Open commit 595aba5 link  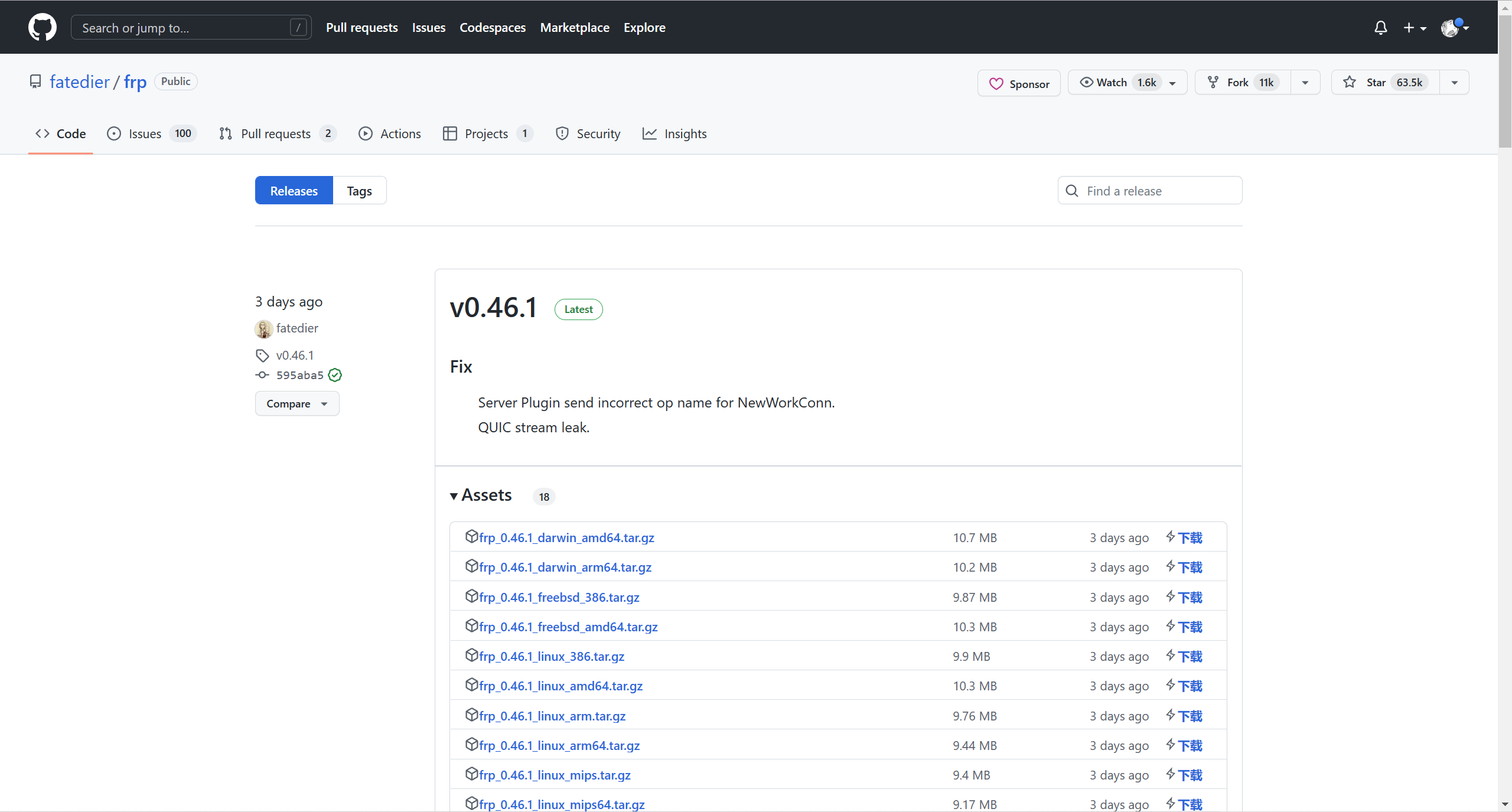299,375
